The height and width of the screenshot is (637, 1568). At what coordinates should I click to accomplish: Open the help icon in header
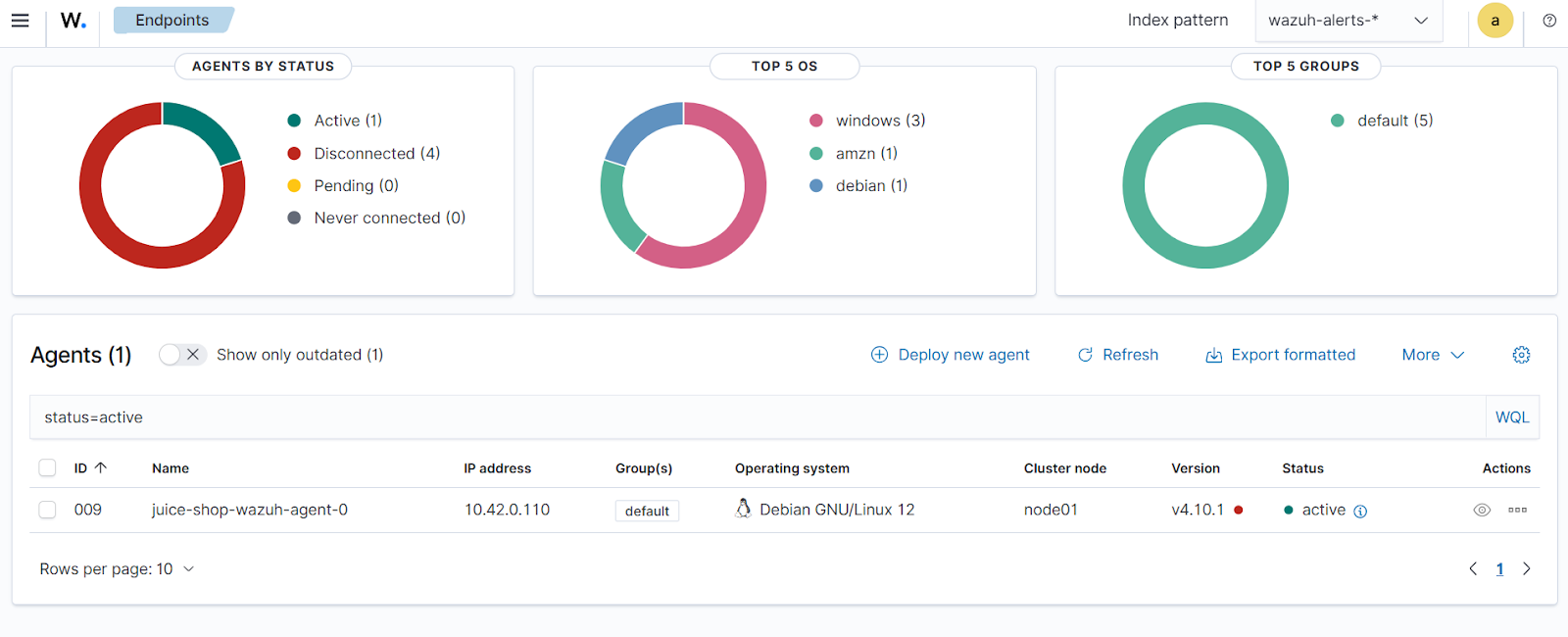click(x=1549, y=21)
